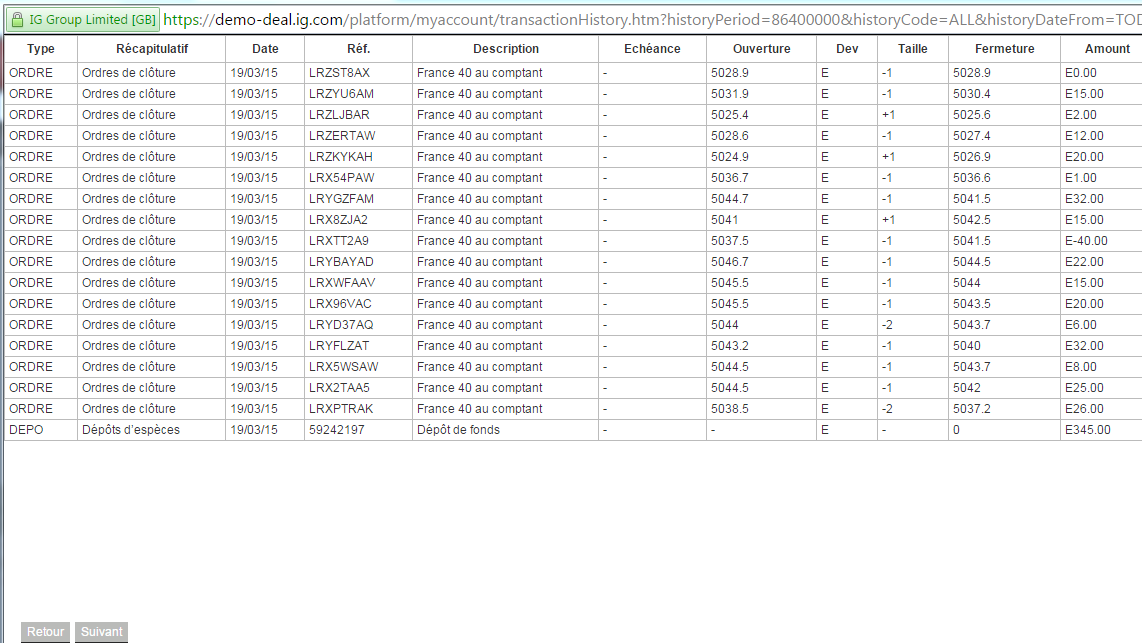1142x643 pixels.
Task: Select reference LRX96VAC
Action: tap(340, 304)
